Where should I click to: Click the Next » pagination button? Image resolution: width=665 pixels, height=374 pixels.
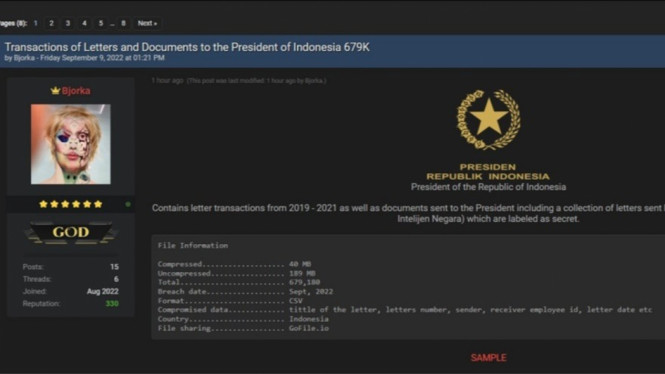point(147,23)
